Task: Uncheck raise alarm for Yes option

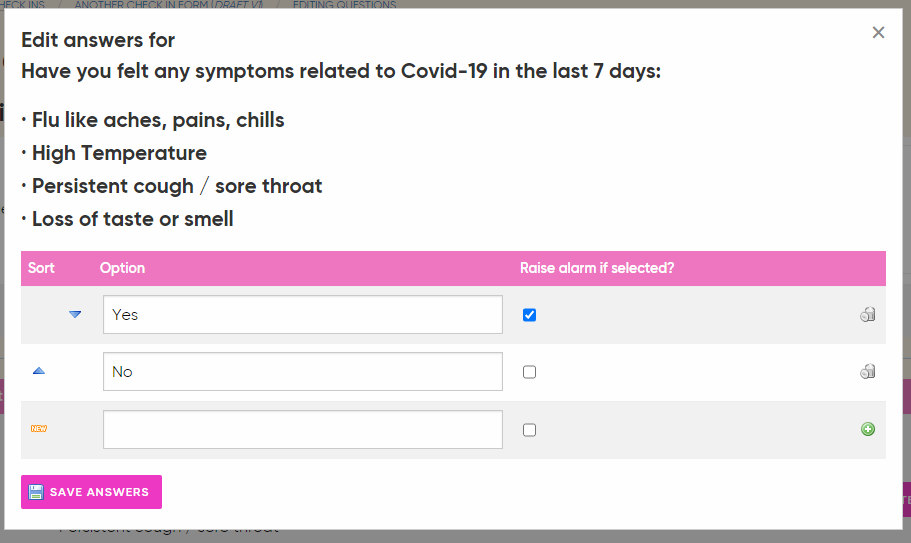Action: click(529, 315)
